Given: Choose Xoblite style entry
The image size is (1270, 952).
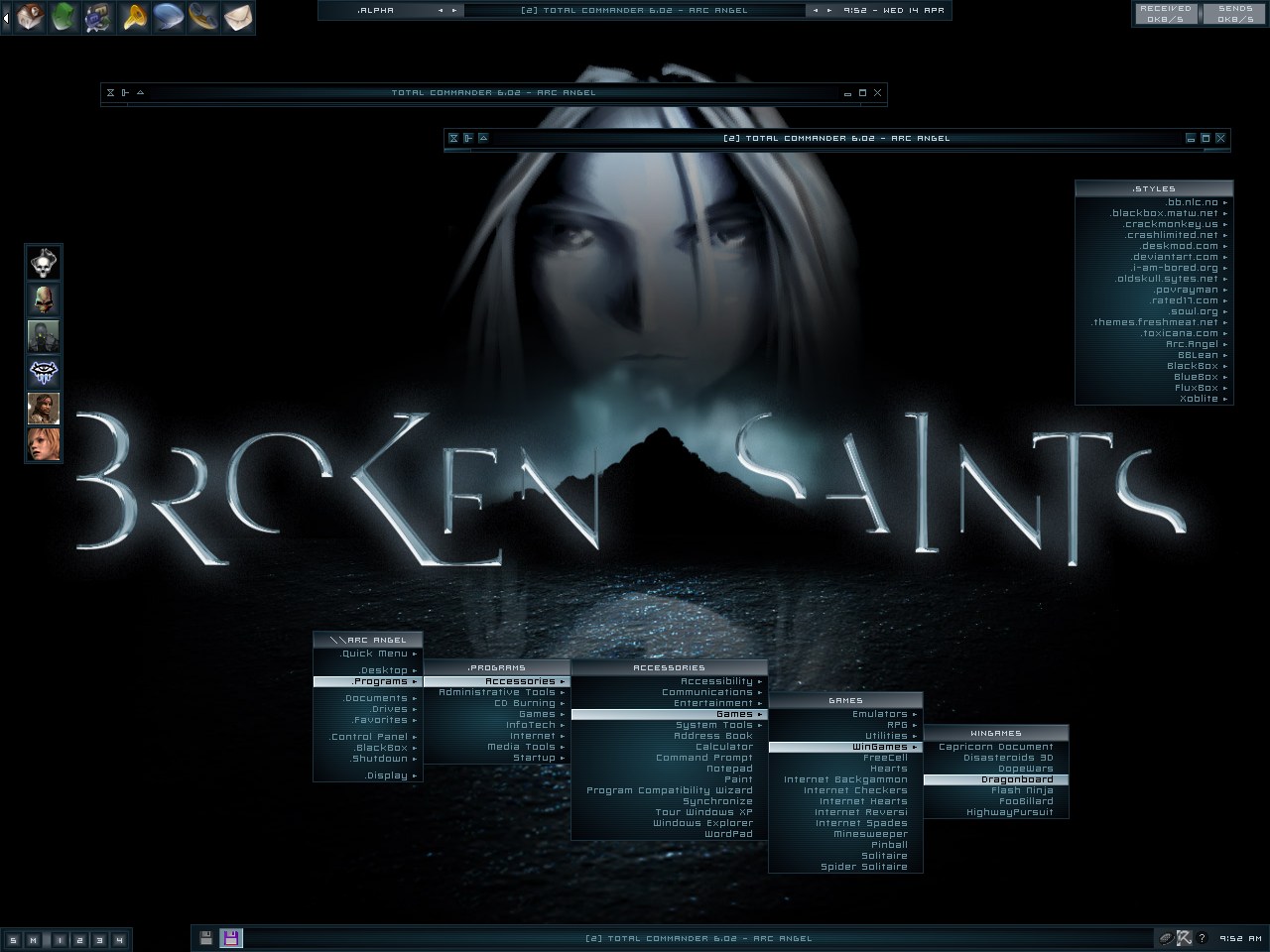Looking at the screenshot, I should 1154,399.
